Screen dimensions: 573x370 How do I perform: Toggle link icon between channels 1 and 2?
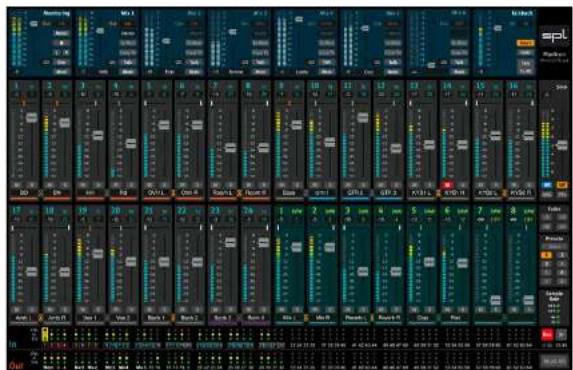pyautogui.click(x=41, y=193)
